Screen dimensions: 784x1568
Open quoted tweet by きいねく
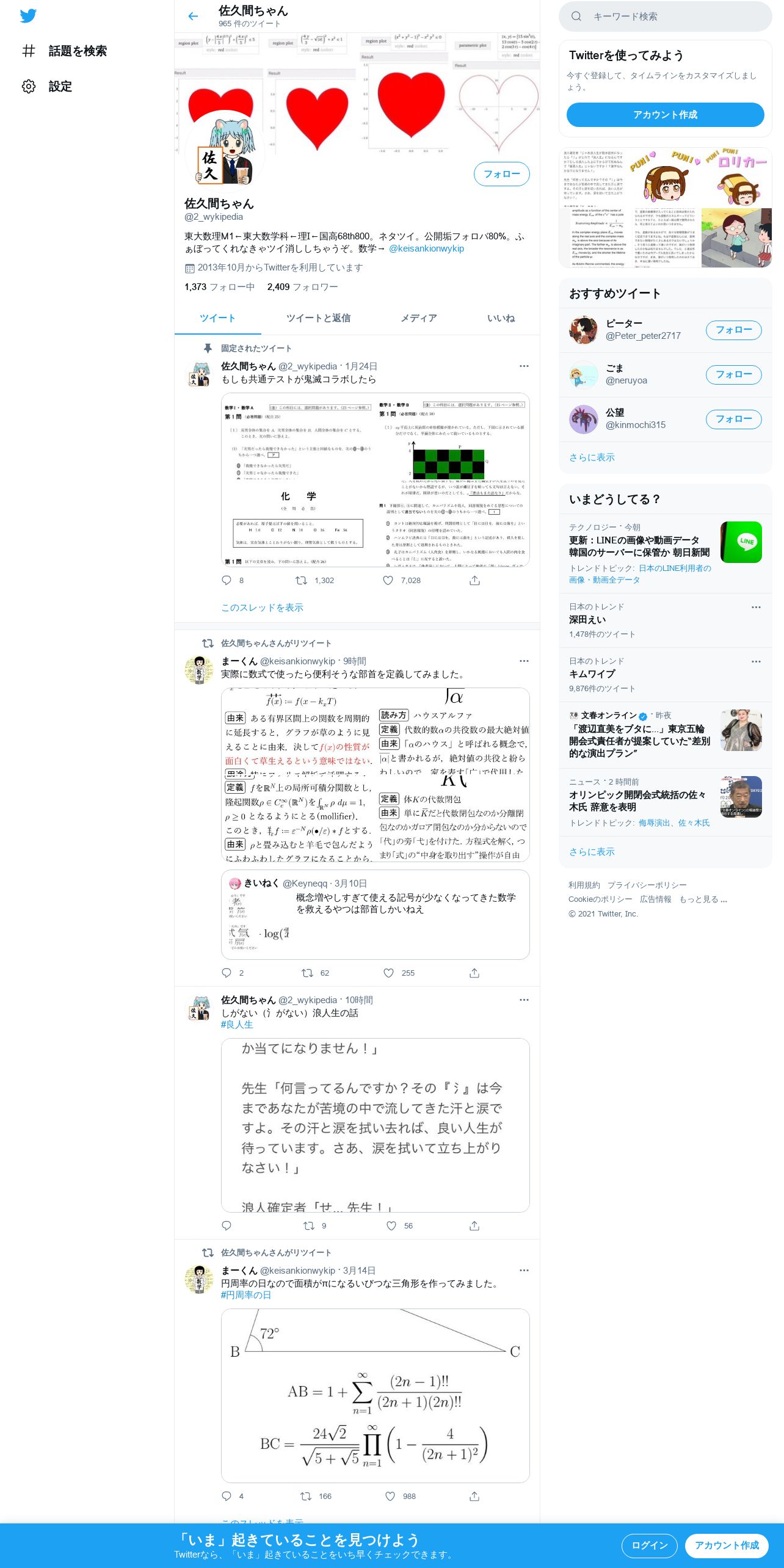376,915
